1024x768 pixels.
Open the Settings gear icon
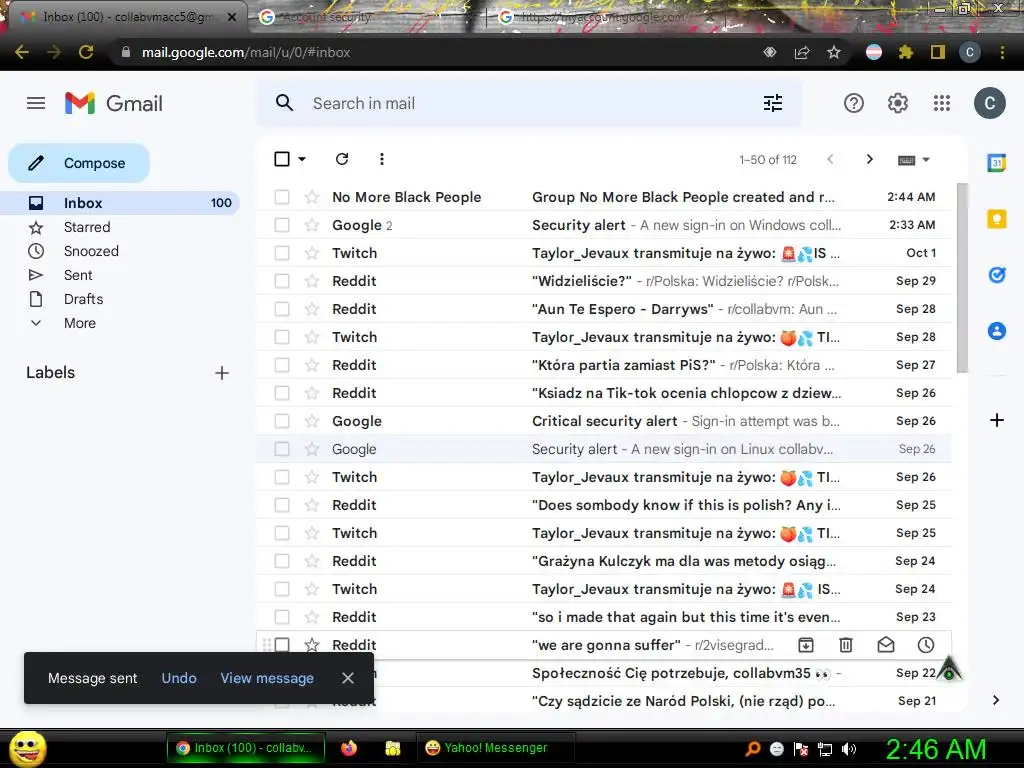coord(898,103)
